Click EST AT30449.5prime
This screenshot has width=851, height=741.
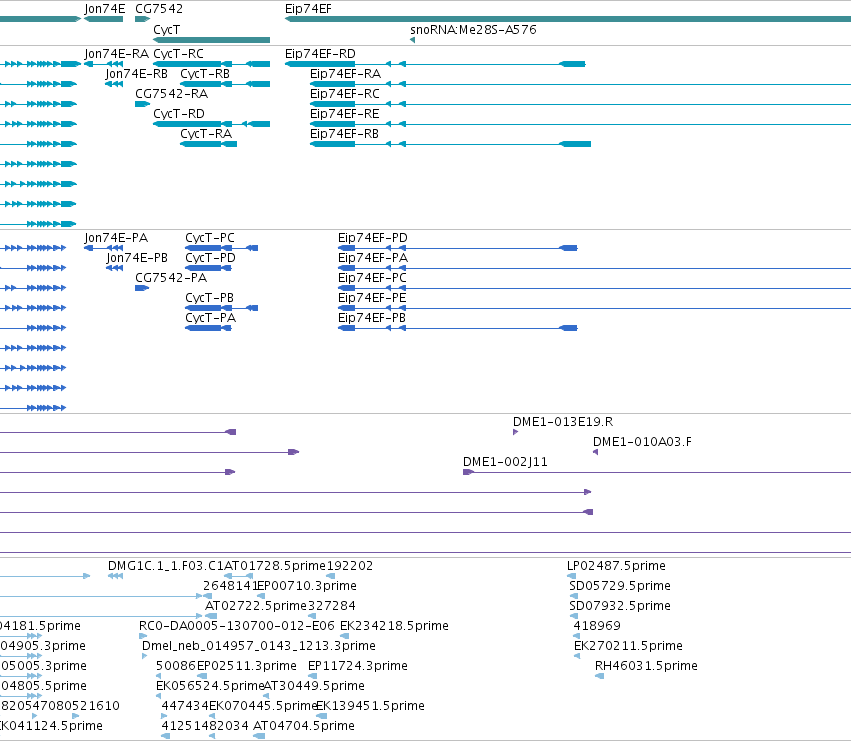click(x=314, y=686)
